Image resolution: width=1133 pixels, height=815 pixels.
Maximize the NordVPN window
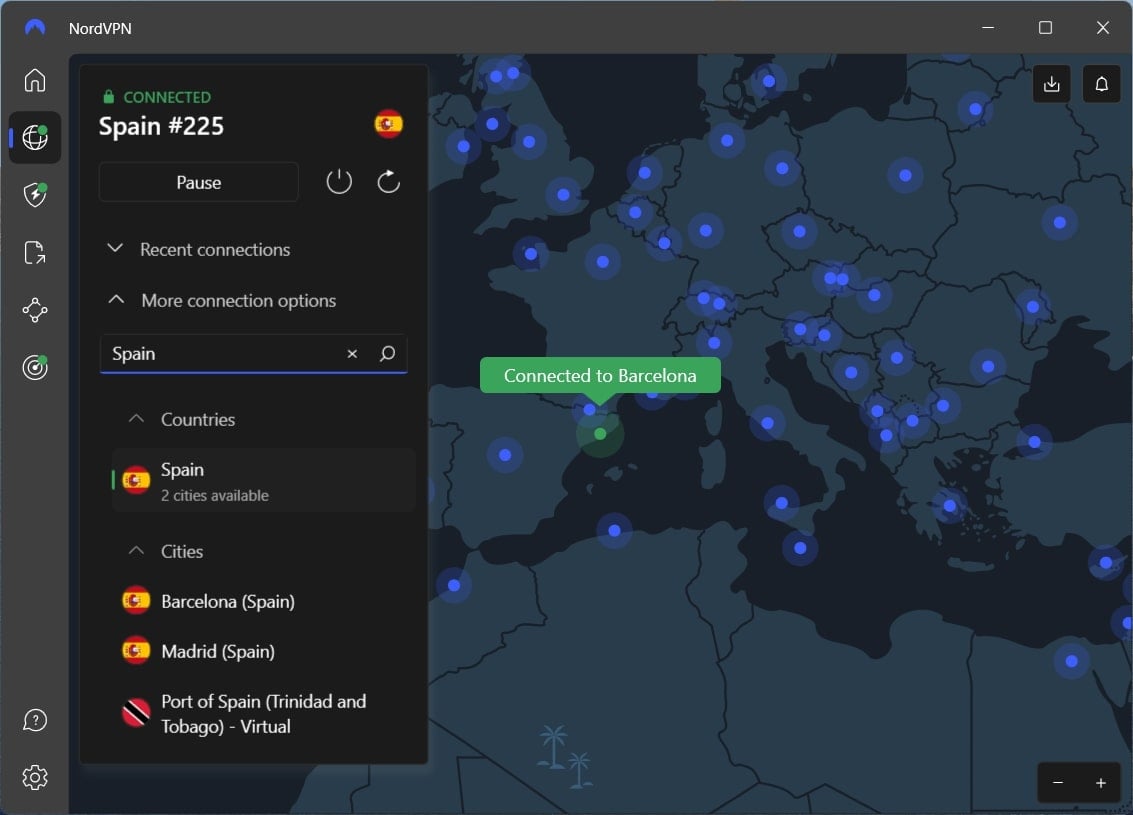point(1045,27)
